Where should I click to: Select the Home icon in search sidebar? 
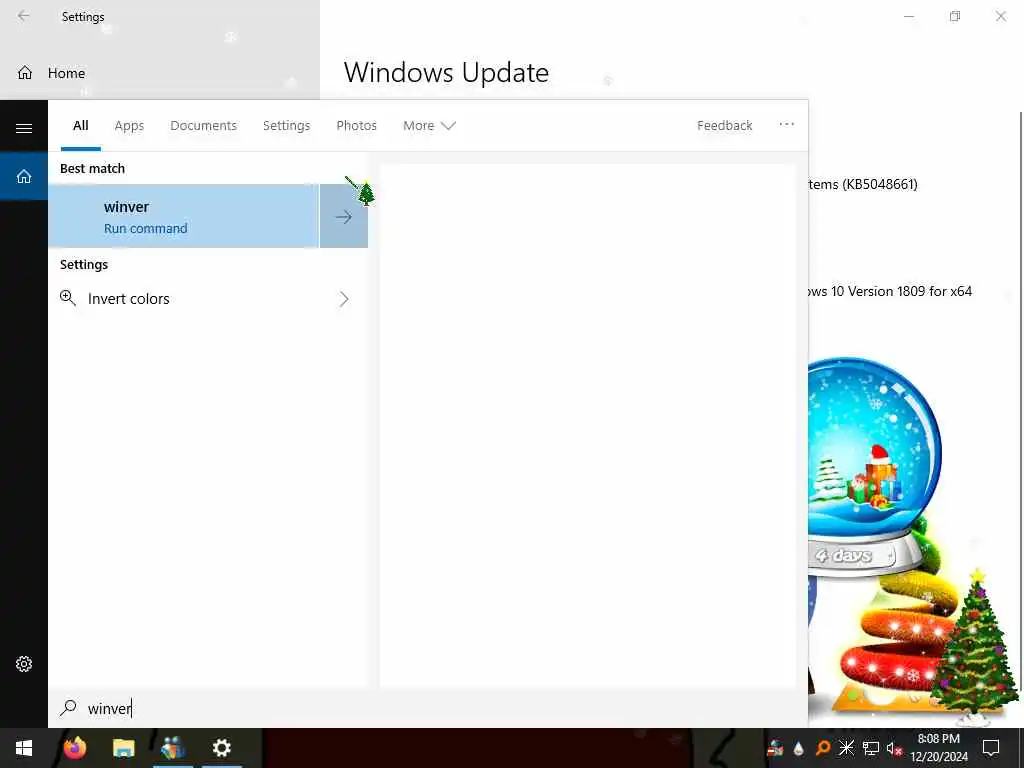24,176
